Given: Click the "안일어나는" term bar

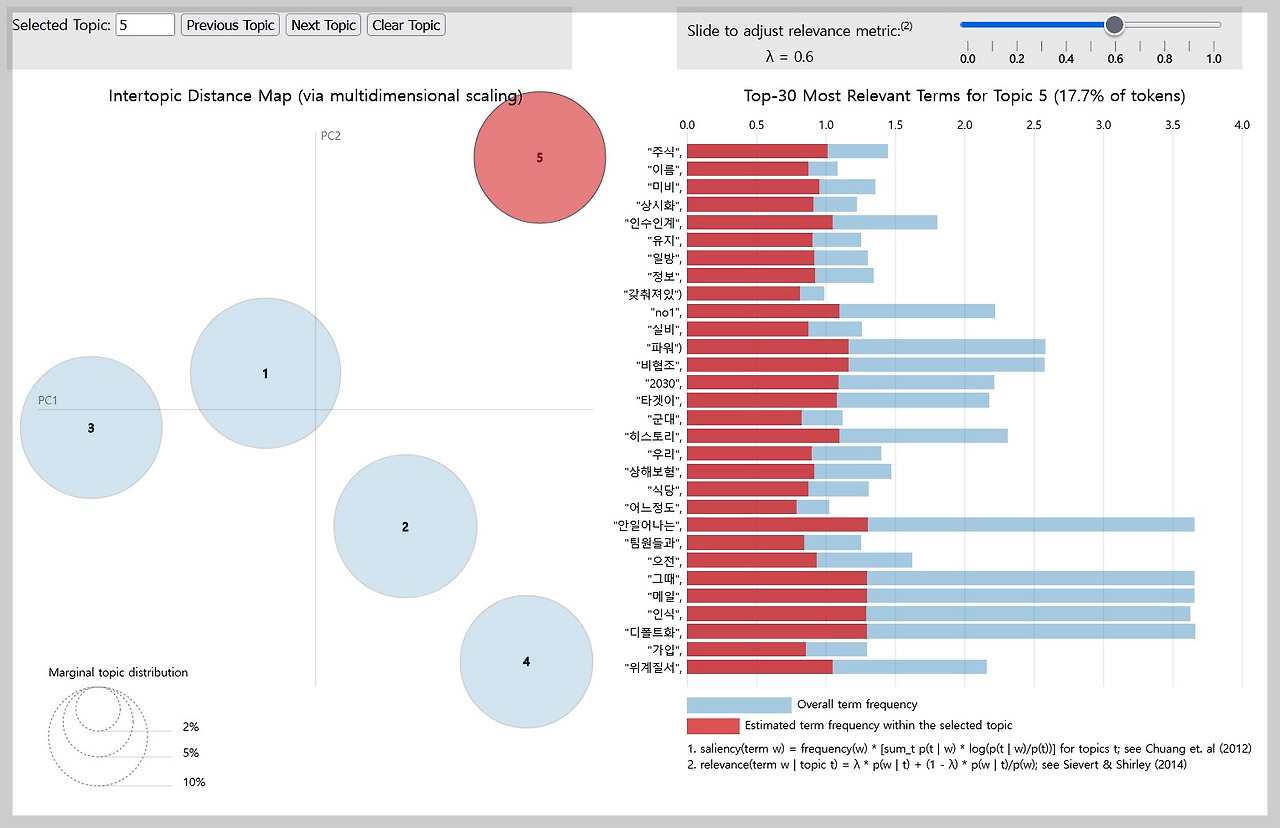Looking at the screenshot, I should tap(941, 525).
